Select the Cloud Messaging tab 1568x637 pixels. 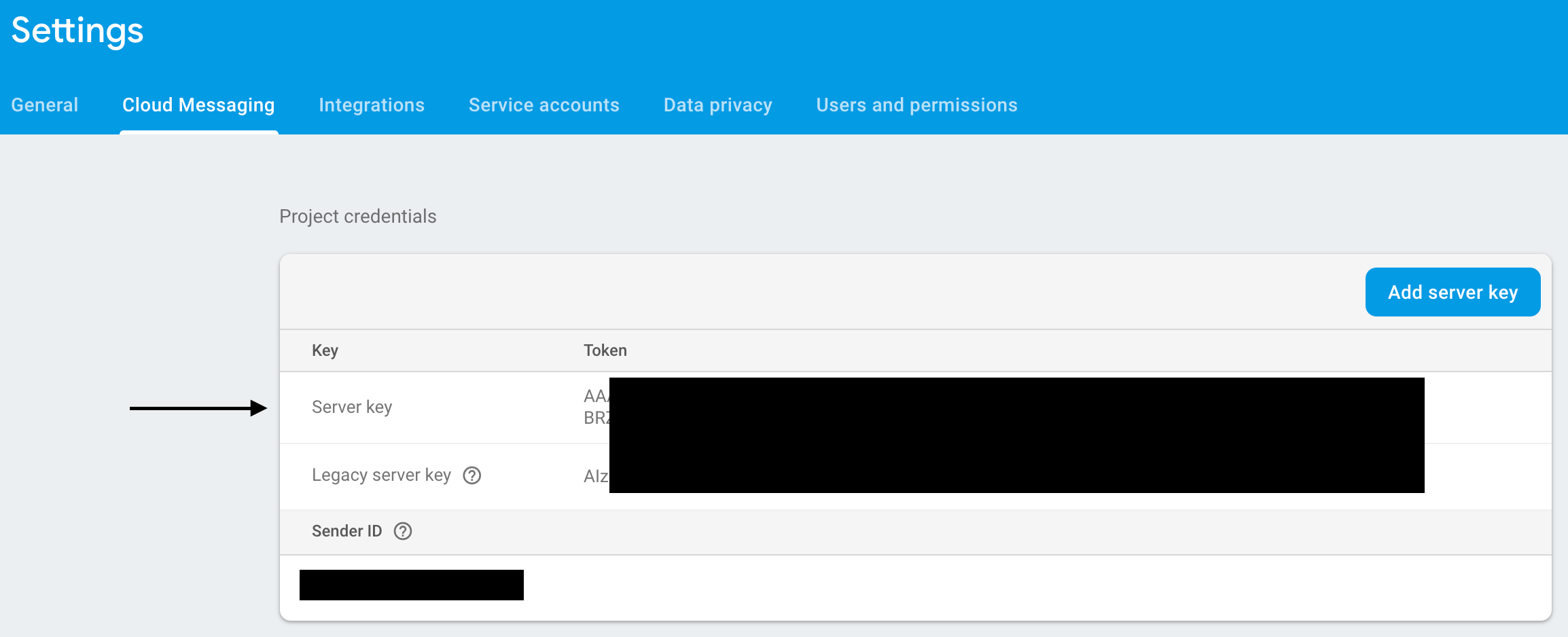coord(198,105)
